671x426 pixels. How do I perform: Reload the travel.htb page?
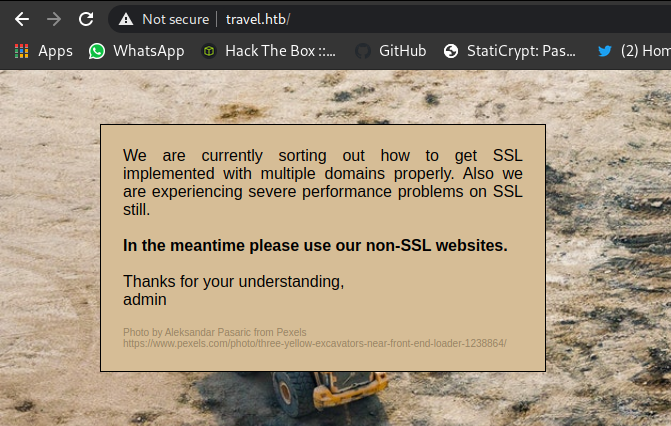(x=86, y=19)
